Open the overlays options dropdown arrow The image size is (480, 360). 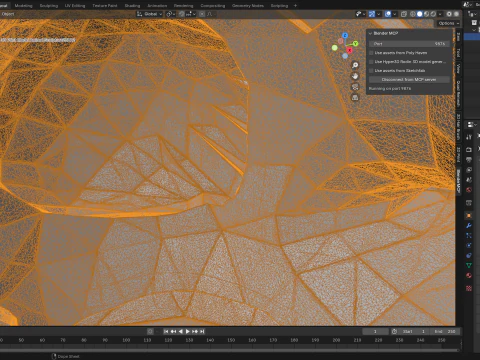tap(395, 14)
